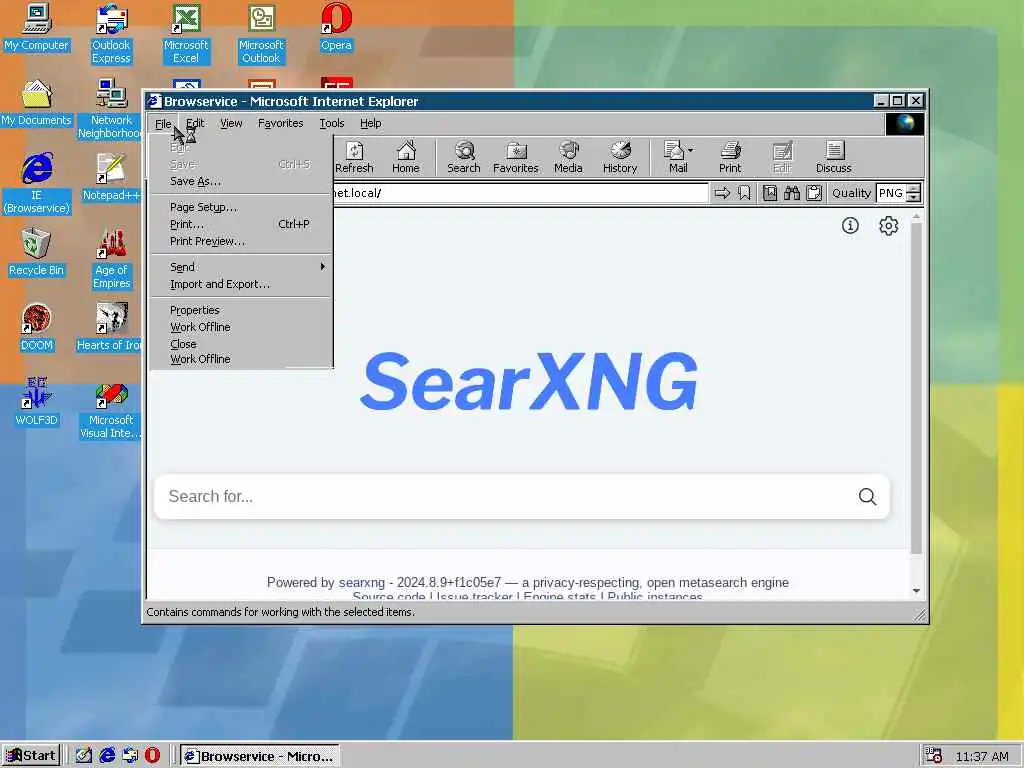Open the View menu
Image resolution: width=1024 pixels, height=768 pixels.
pos(231,123)
